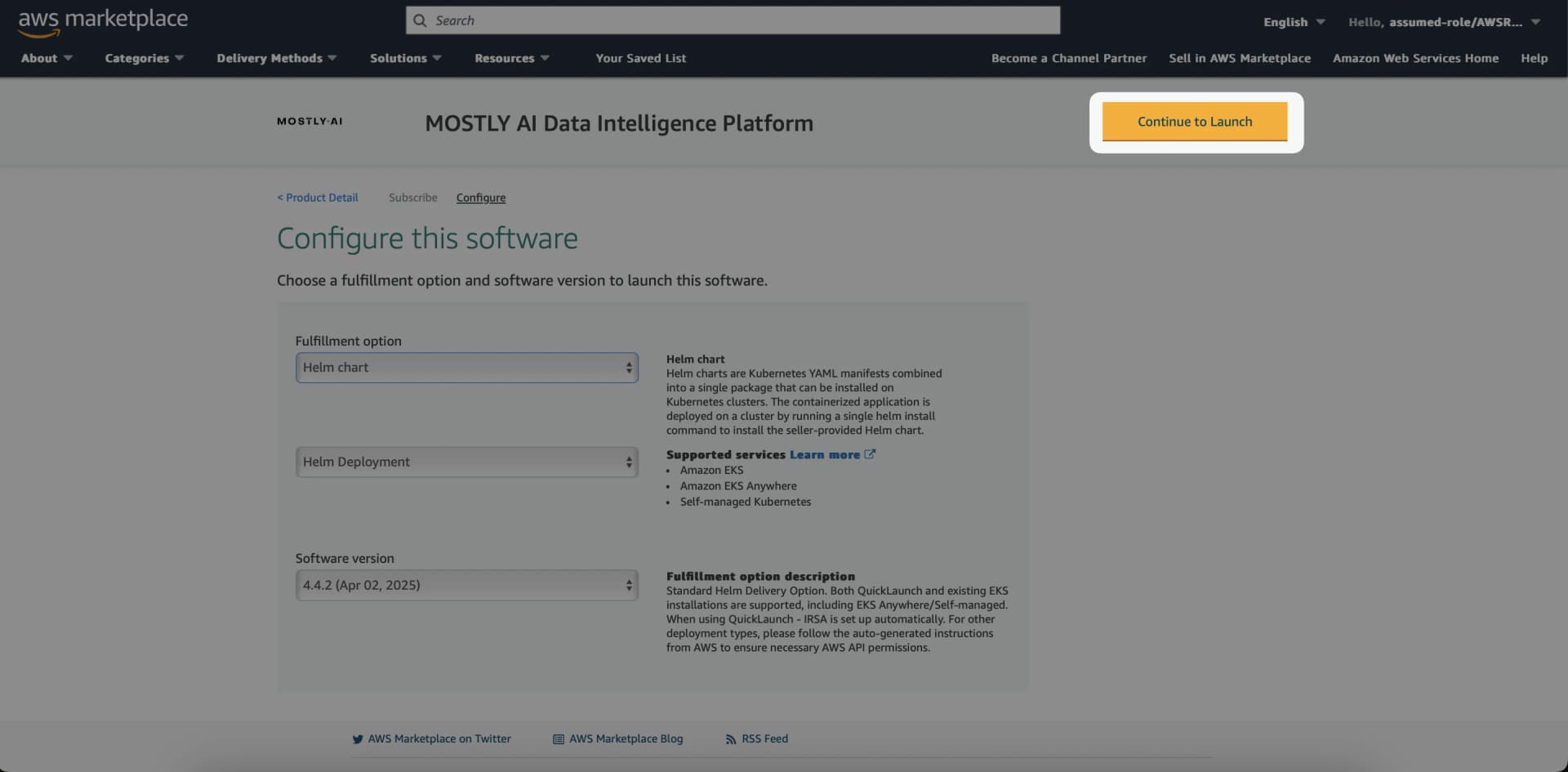1568x772 pixels.
Task: Click the external link icon beside Learn more
Action: (870, 454)
